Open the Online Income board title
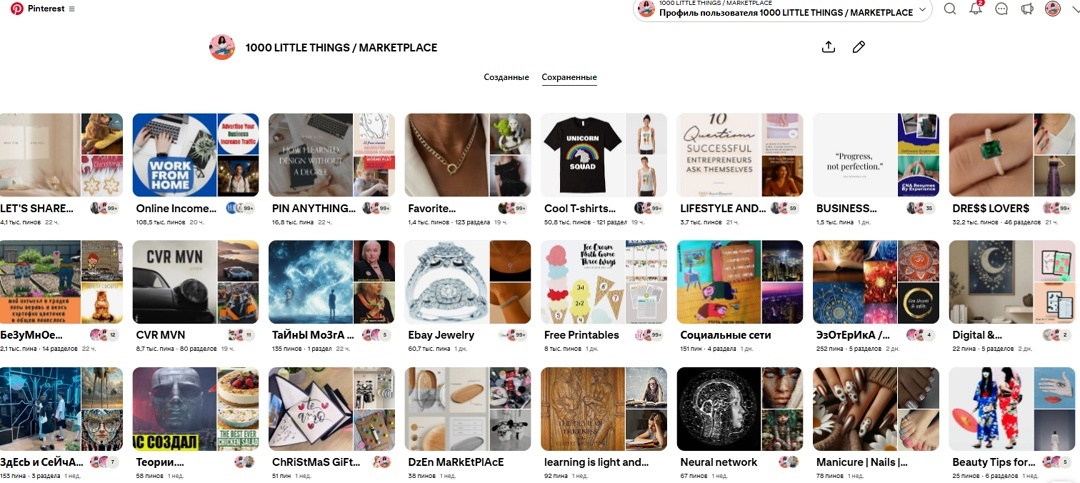The image size is (1080, 483). [x=176, y=208]
